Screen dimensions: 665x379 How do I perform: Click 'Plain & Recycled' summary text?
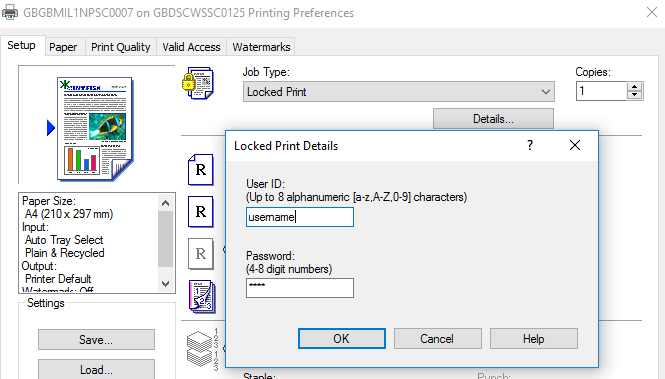click(x=65, y=253)
